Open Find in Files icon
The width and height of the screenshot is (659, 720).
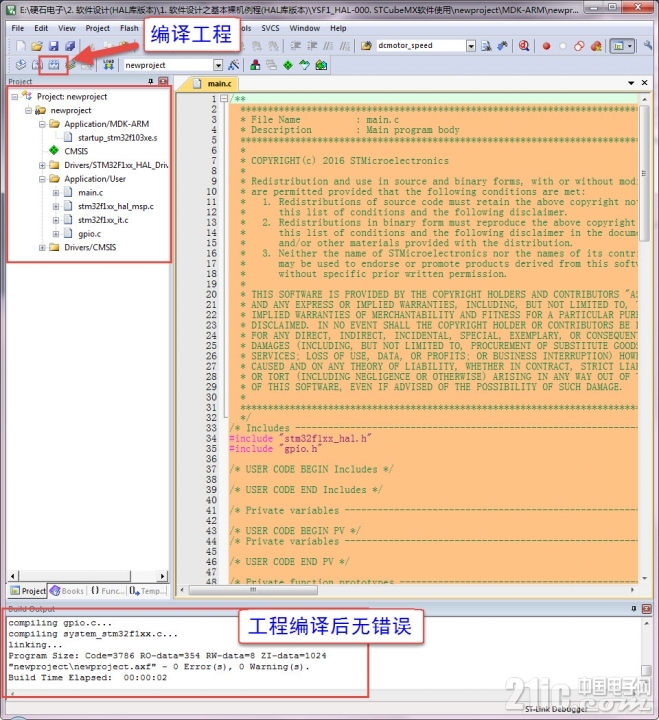click(366, 45)
